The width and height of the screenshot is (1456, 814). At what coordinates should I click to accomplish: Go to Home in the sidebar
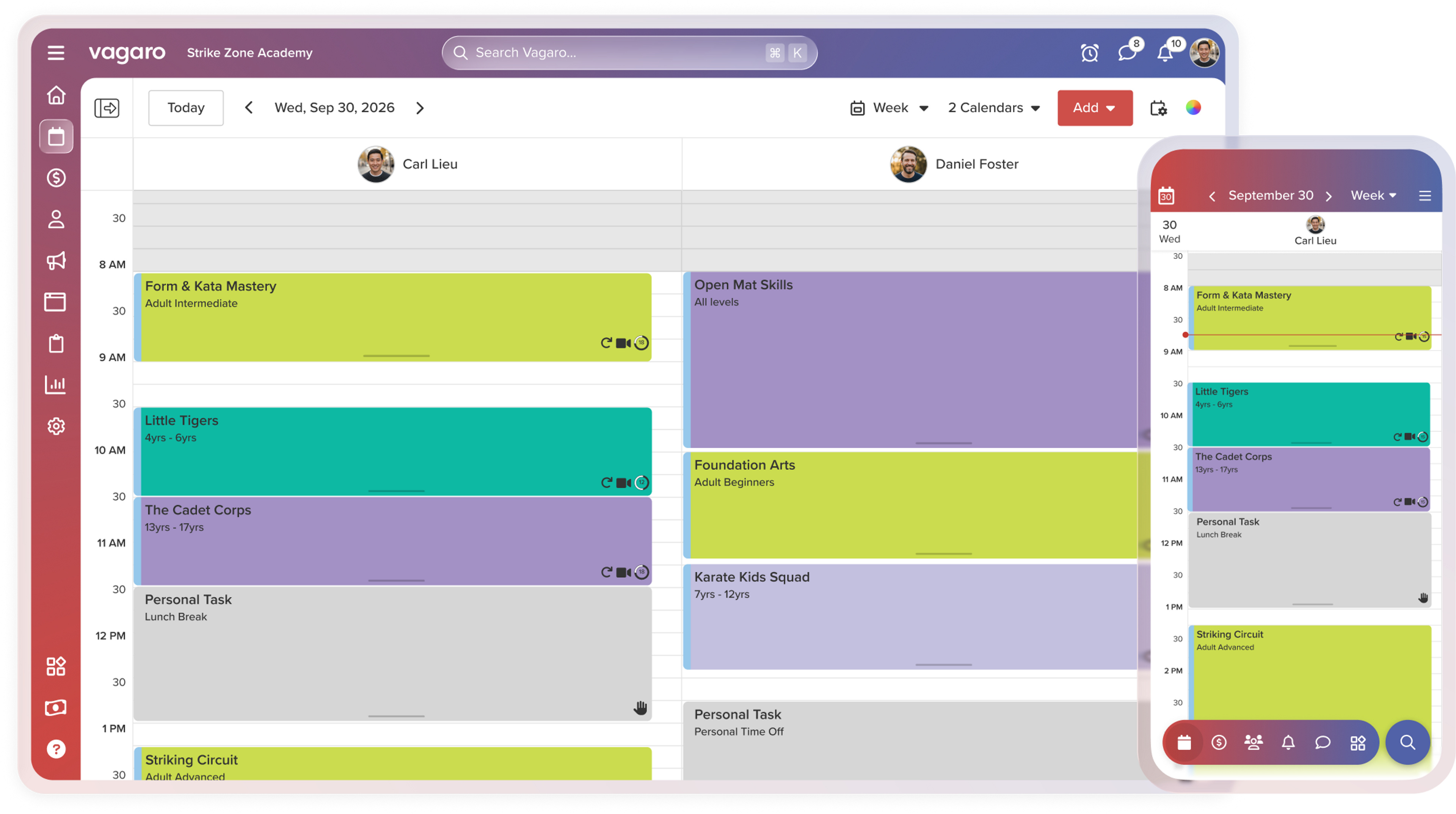point(56,95)
